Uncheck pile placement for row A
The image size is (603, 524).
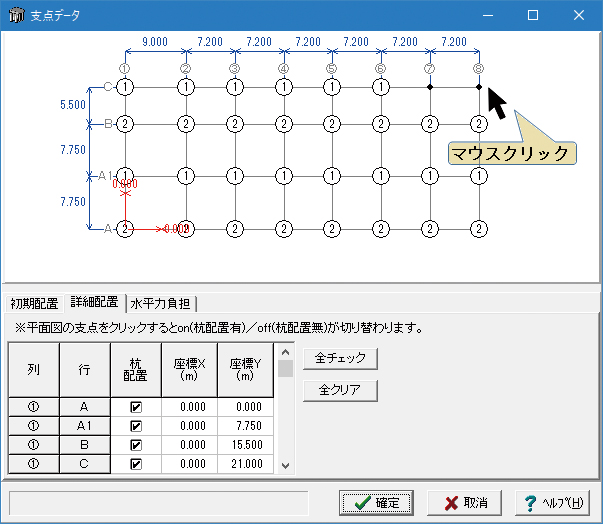[x=136, y=407]
